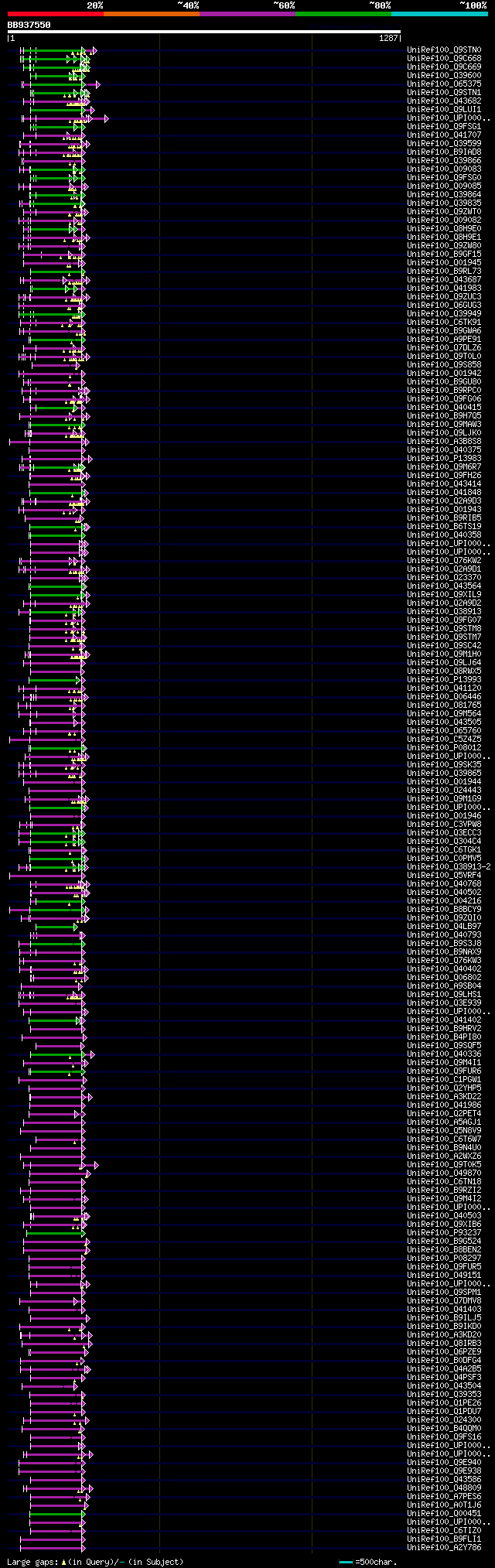This screenshot has width=495, height=1568.
Task: Open hit UniRef100_Q41707
Action: pos(444,135)
